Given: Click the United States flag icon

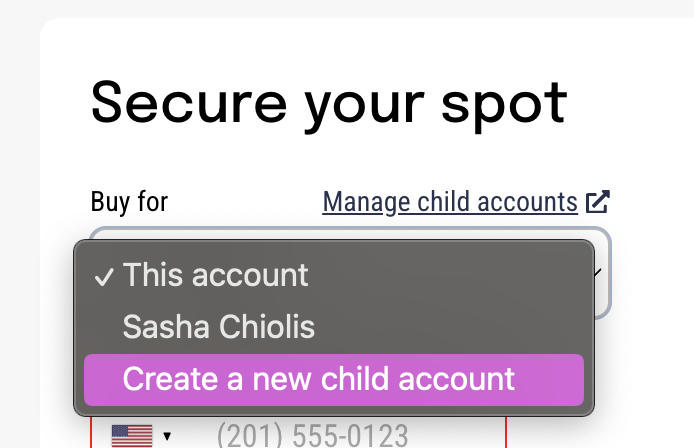Looking at the screenshot, I should pyautogui.click(x=132, y=436).
